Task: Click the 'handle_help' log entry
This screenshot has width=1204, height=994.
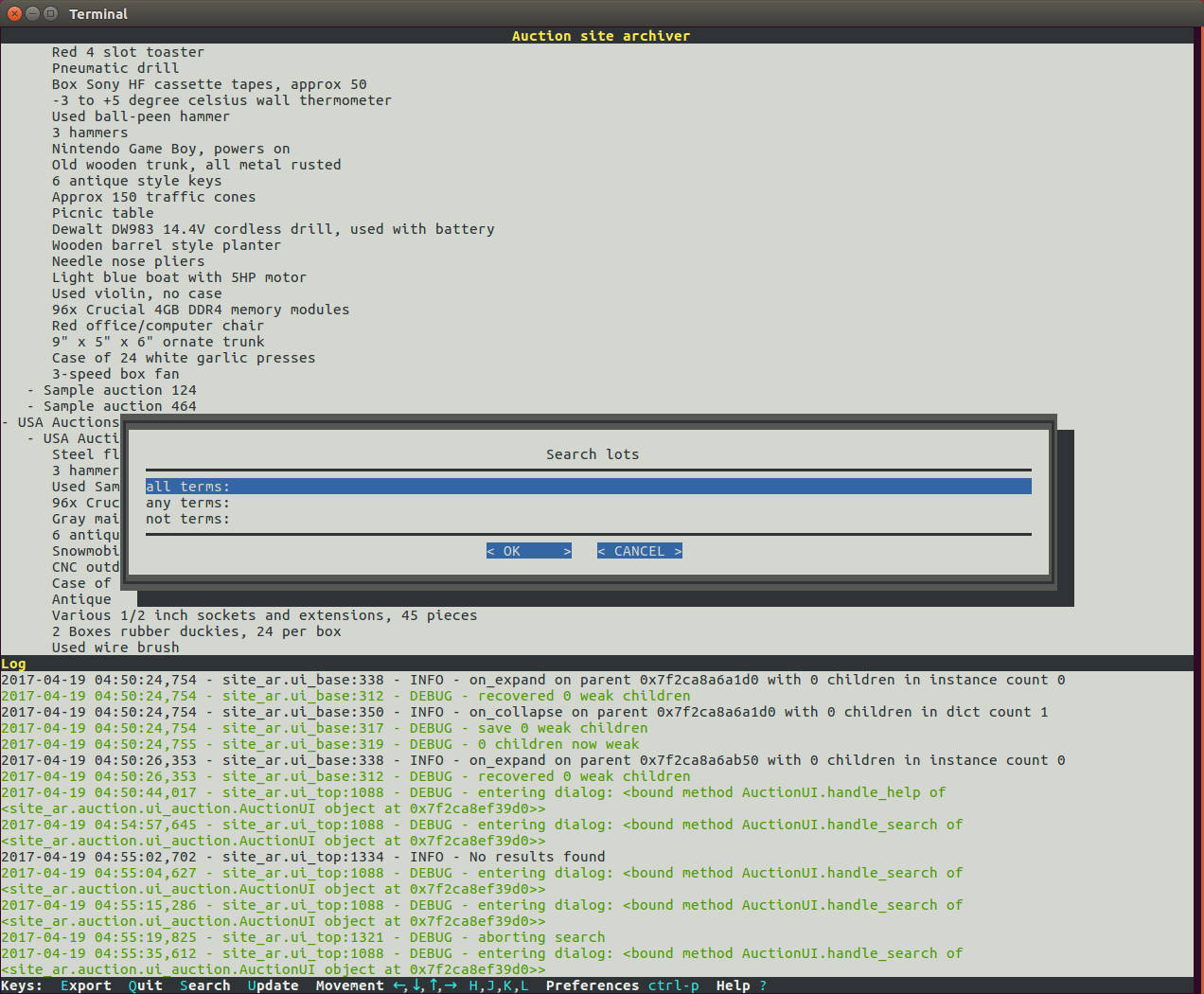Action: coord(473,800)
